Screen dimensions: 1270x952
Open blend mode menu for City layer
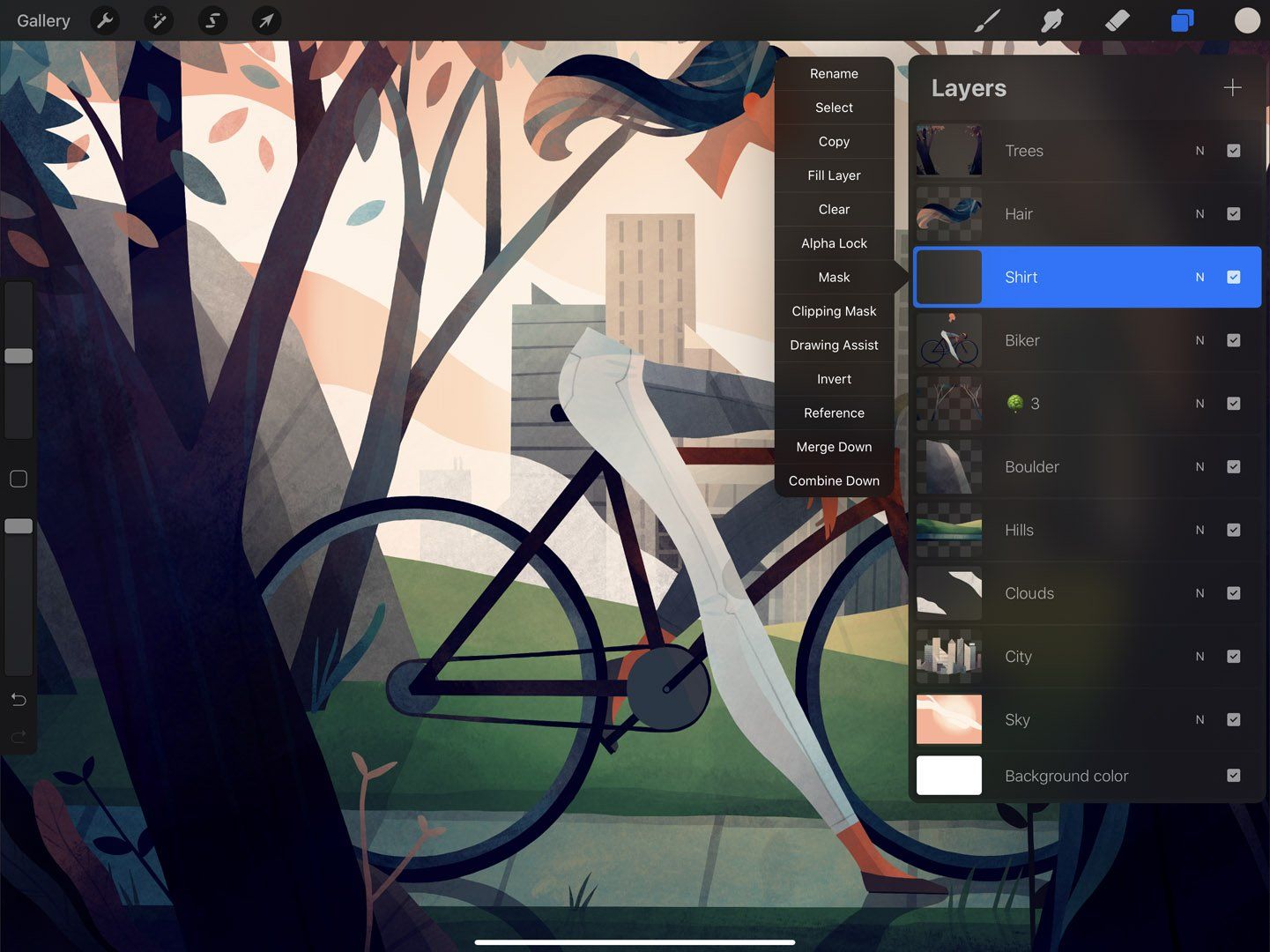[x=1199, y=656]
